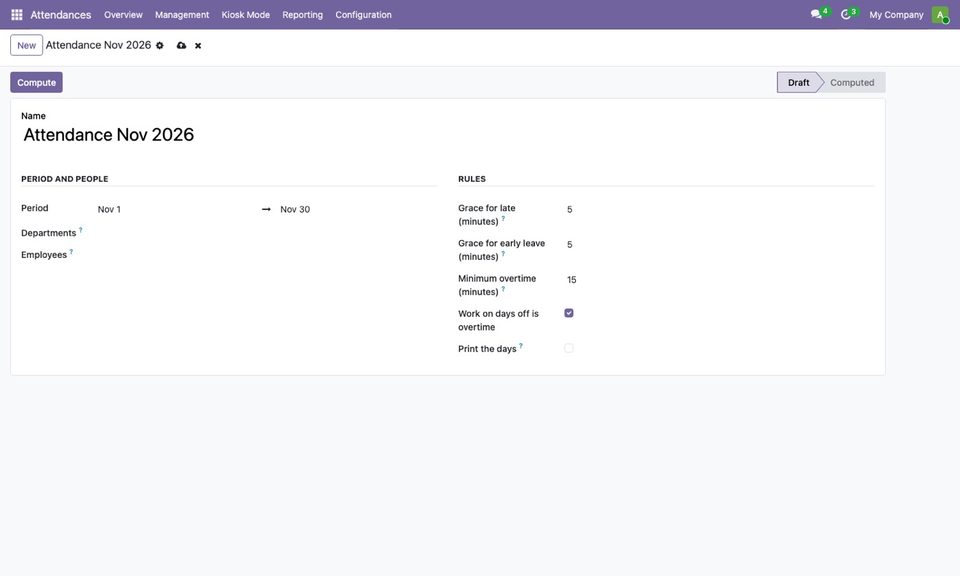Open the apps grid menu icon
Screen dimensions: 960x576
pos(17,15)
